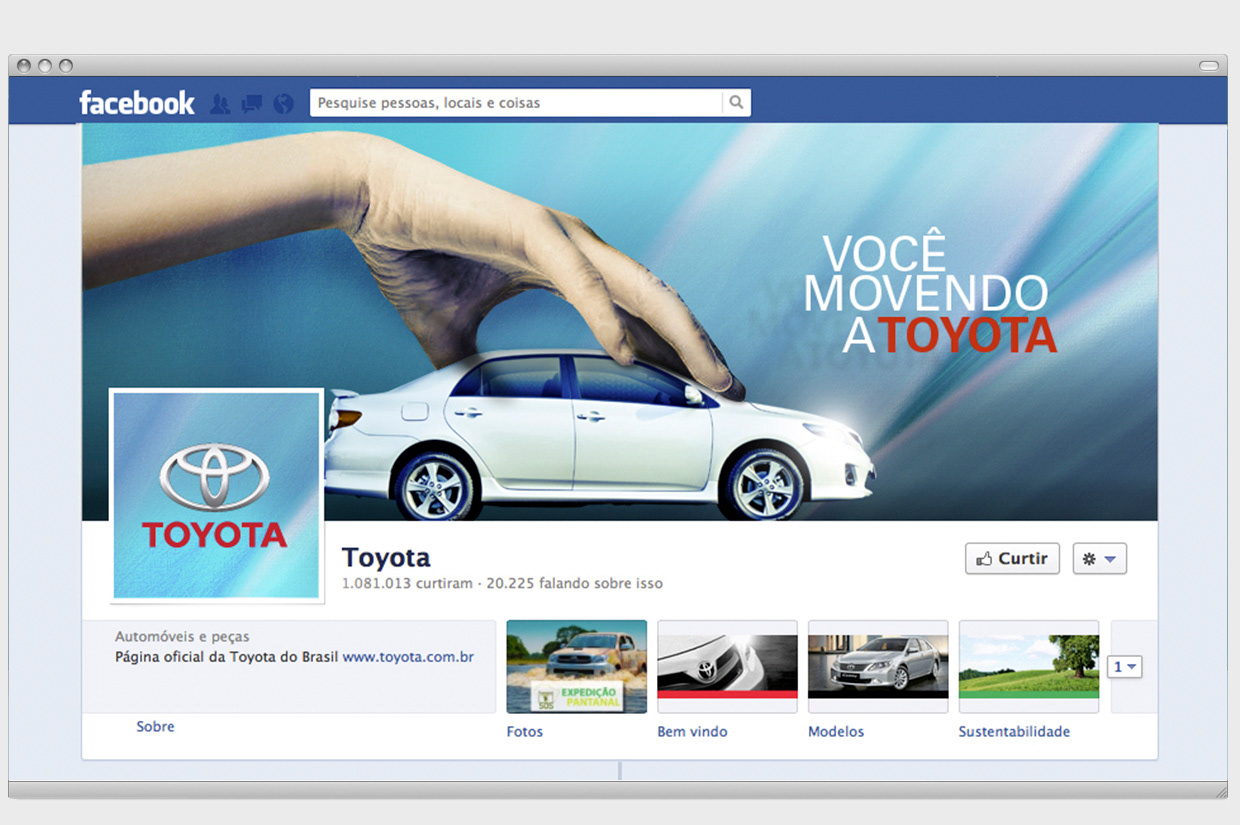Image resolution: width=1240 pixels, height=825 pixels.
Task: Open the friend requests icon
Action: pyautogui.click(x=220, y=103)
